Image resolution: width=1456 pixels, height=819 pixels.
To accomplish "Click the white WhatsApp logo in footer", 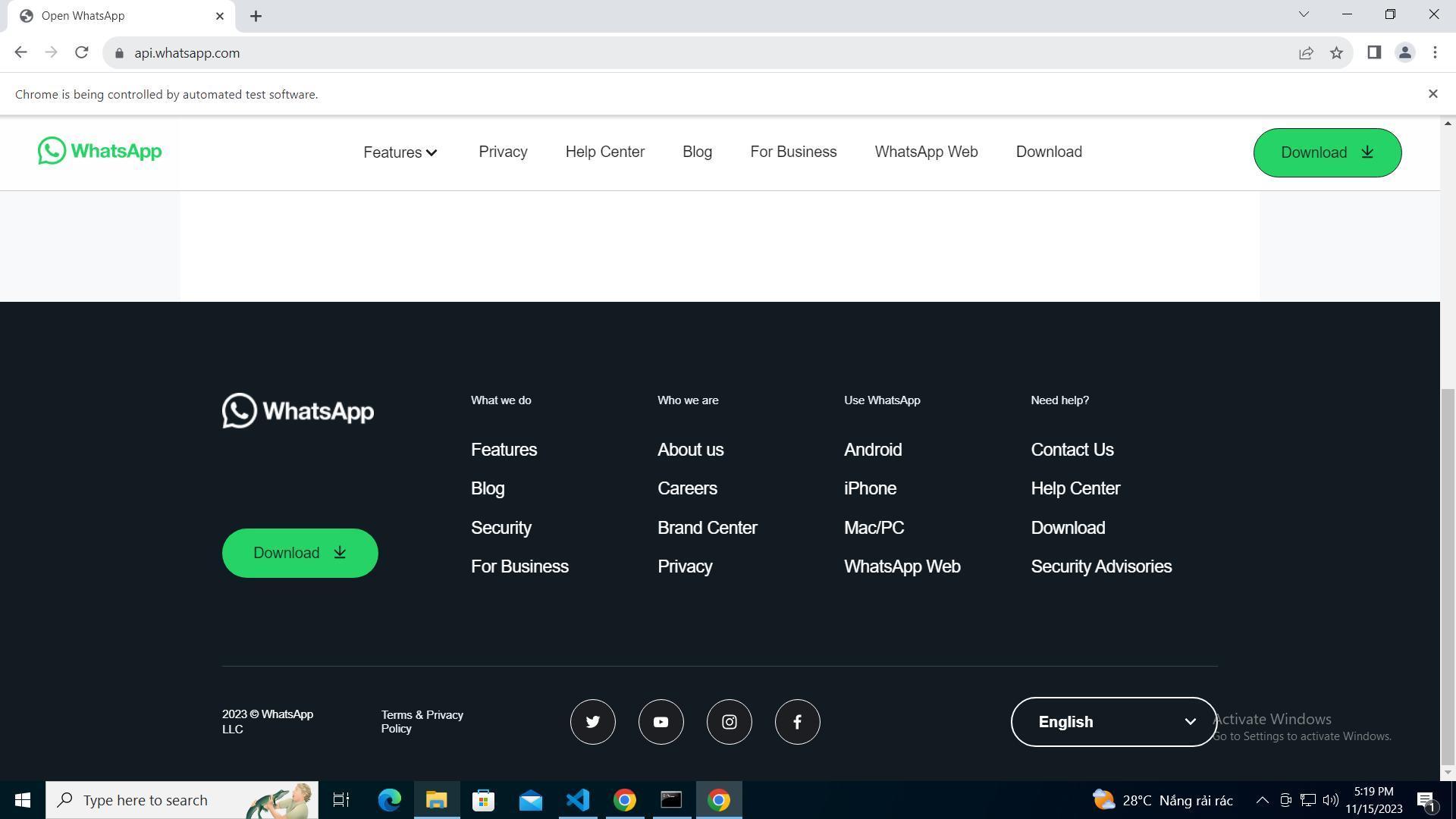I will pos(297,410).
